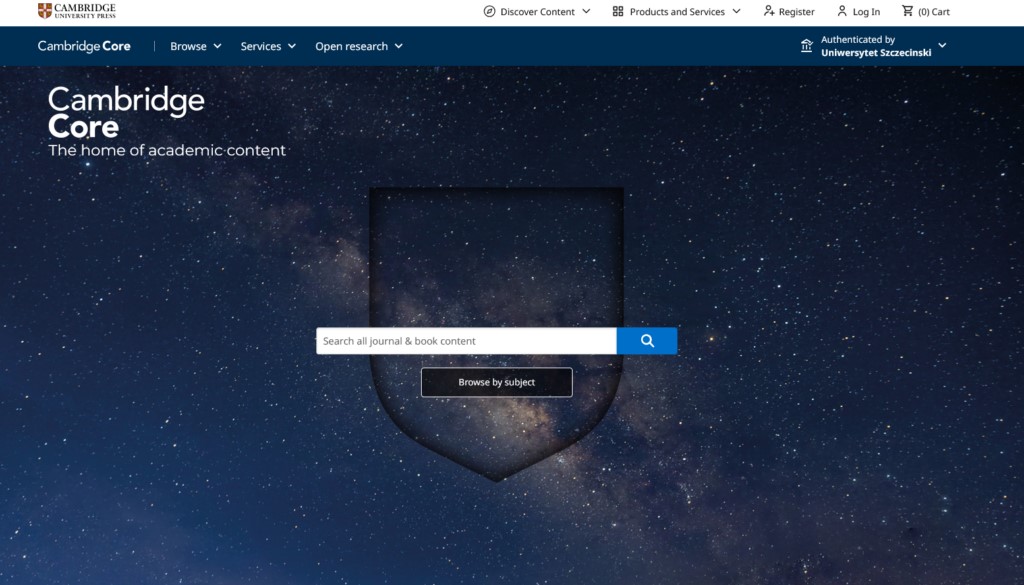Open the Browse dropdown arrow
The image size is (1024, 585).
coord(217,46)
